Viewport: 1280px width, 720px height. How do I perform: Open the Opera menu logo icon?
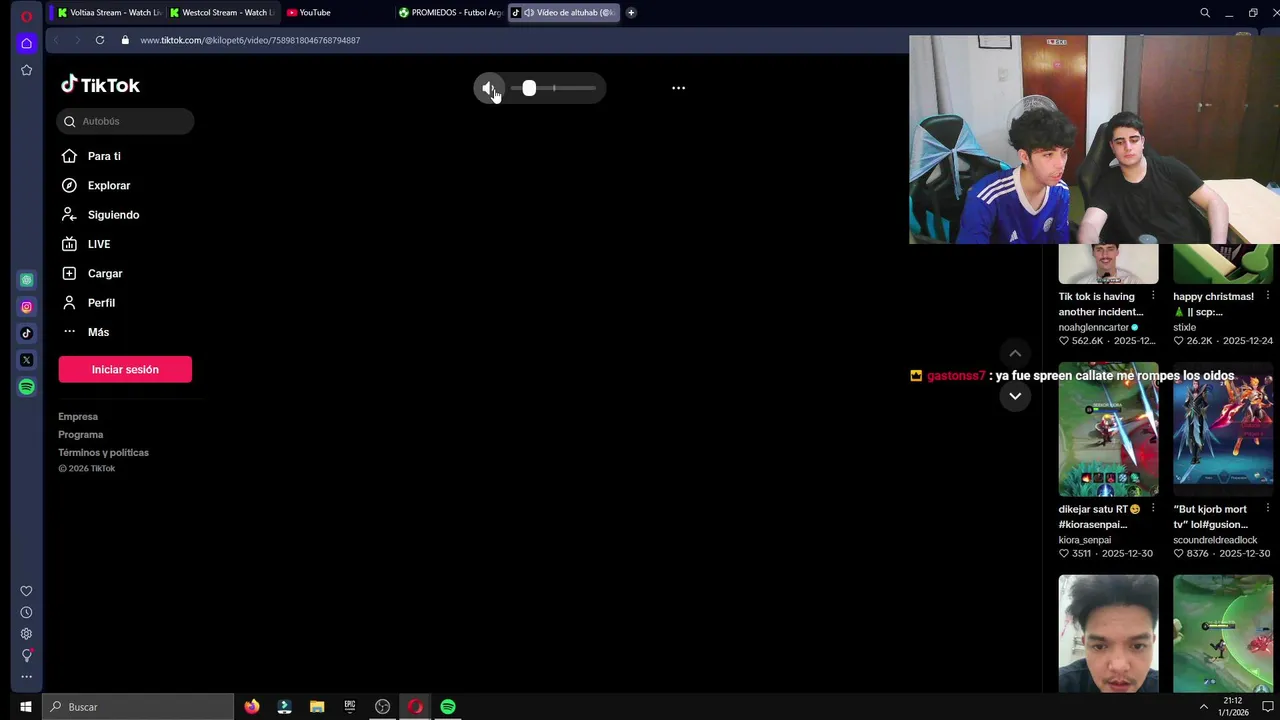tap(26, 16)
